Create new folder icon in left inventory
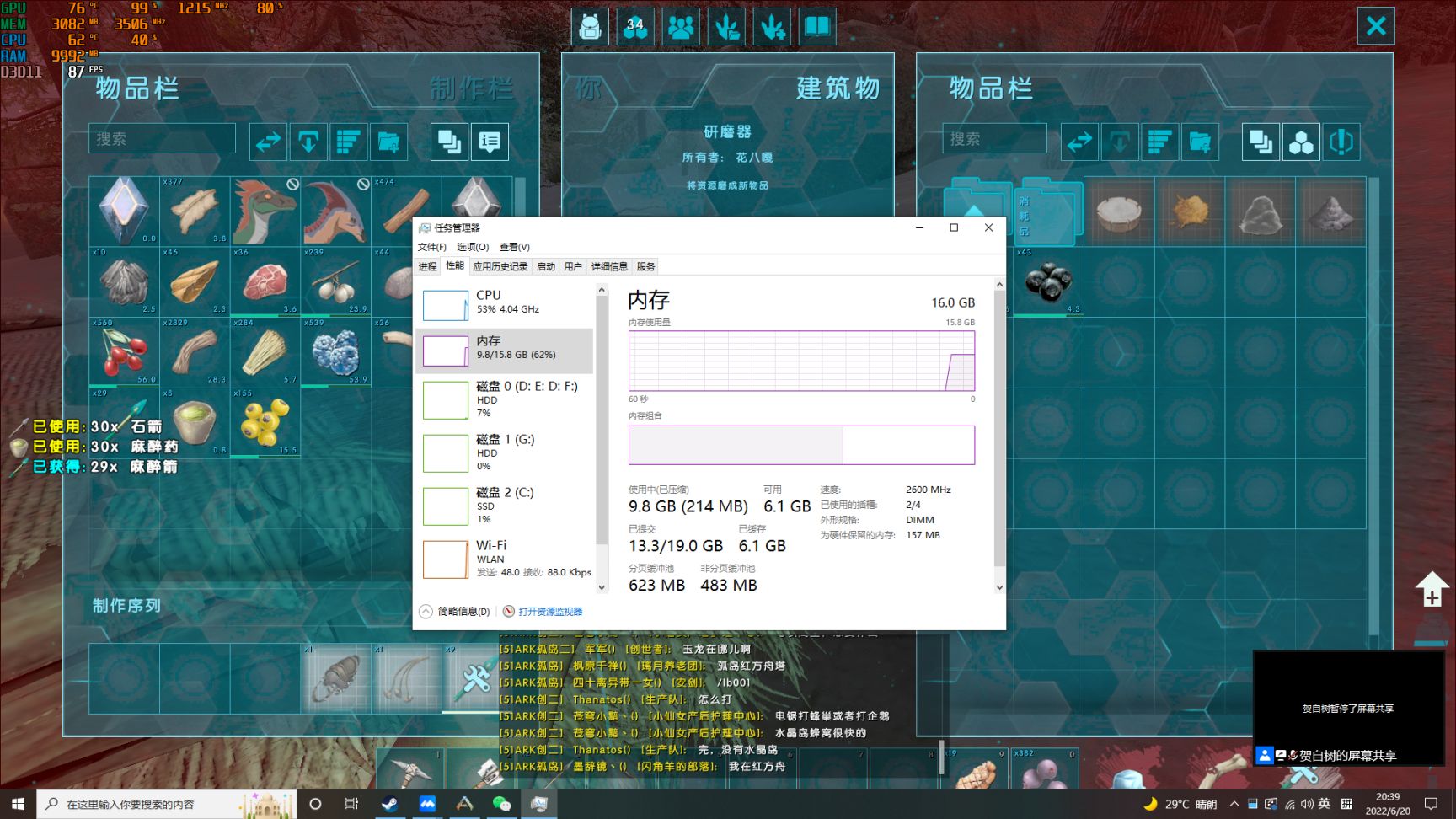The image size is (1456, 819). click(388, 142)
